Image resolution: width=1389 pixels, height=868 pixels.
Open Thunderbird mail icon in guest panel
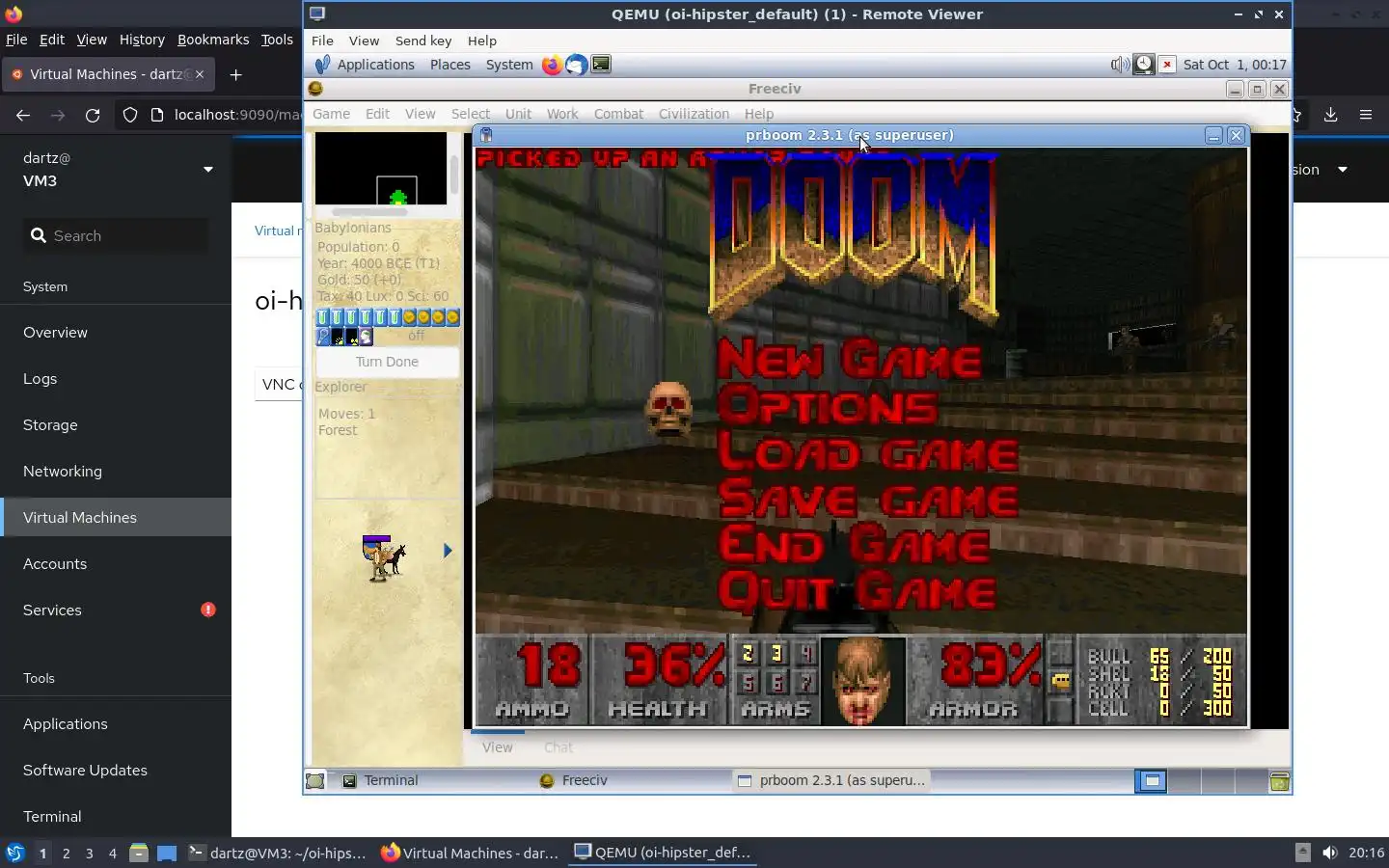tap(576, 65)
